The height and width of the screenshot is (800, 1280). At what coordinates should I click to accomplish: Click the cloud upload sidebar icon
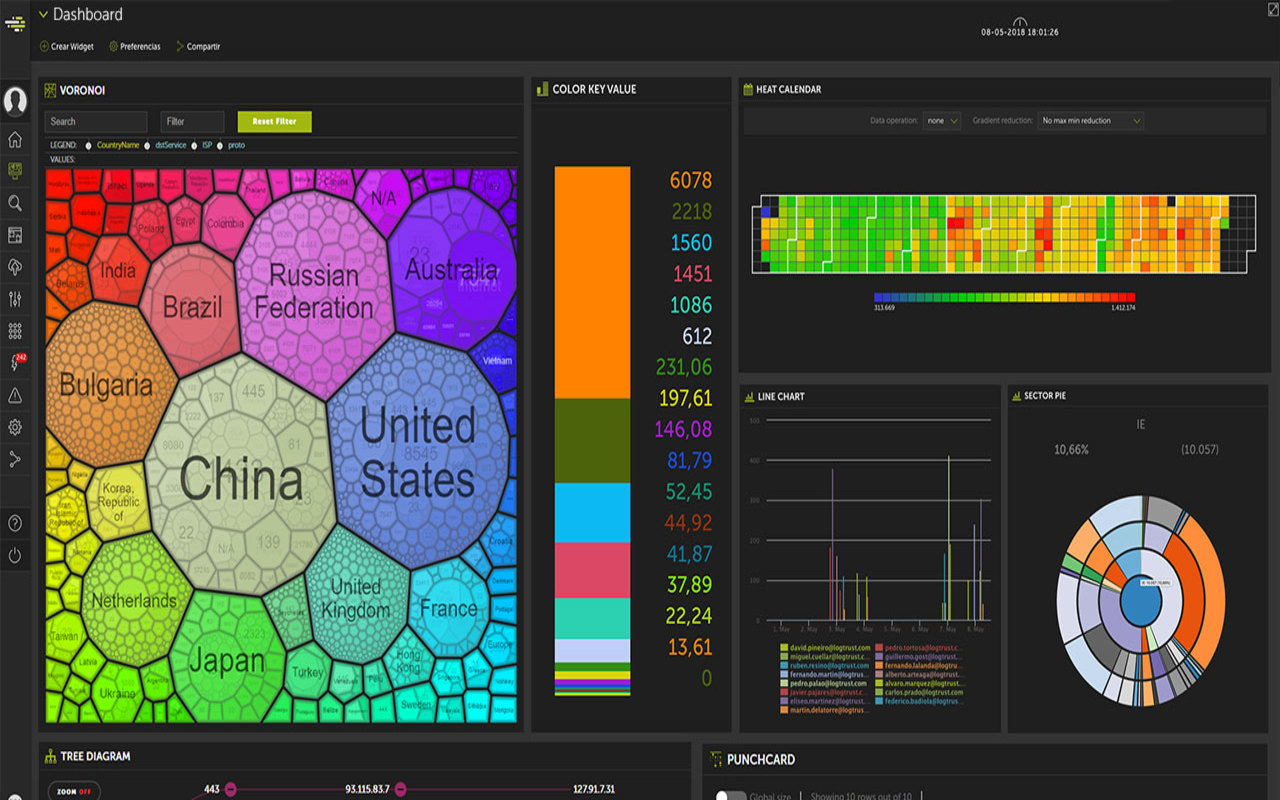click(15, 267)
